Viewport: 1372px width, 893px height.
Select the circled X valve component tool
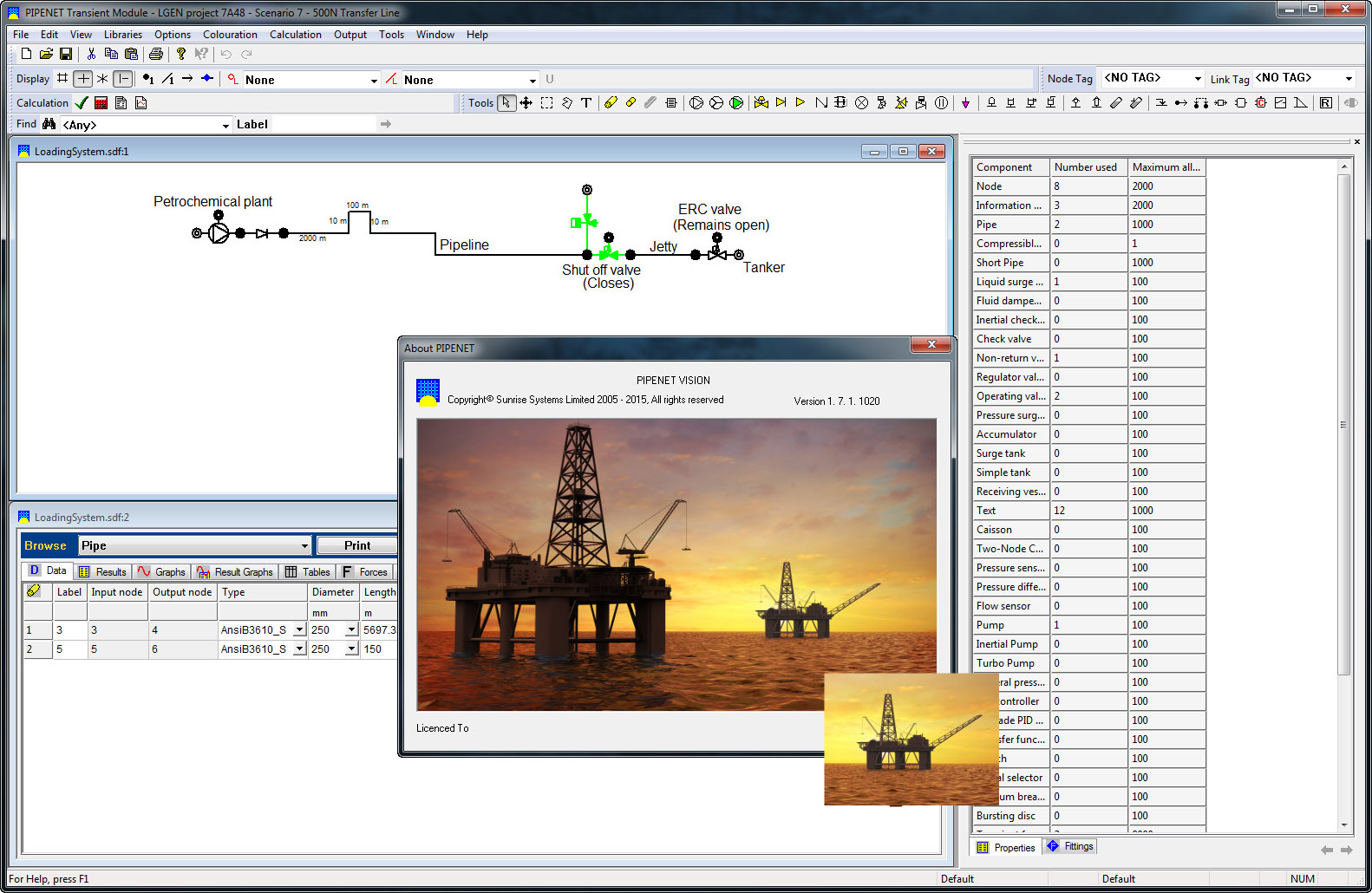(861, 102)
